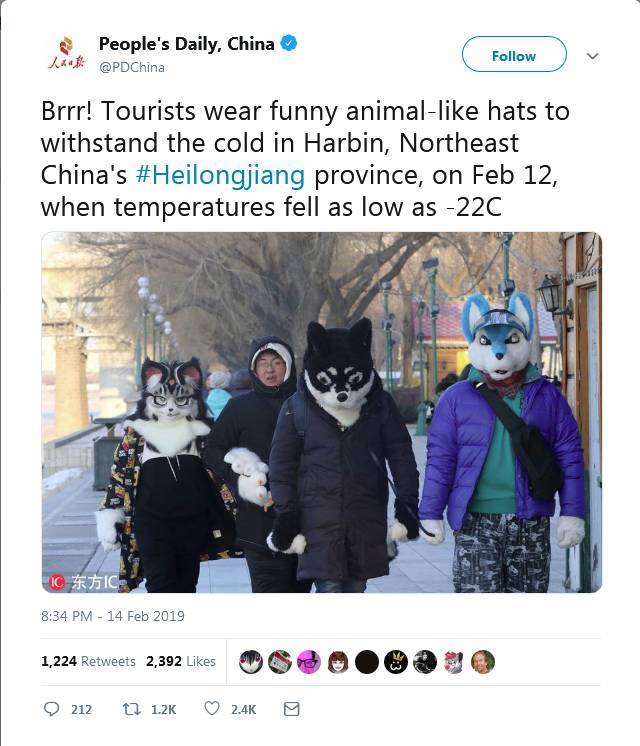The image size is (640, 746).
Task: Click the reply speech bubble icon
Action: click(x=51, y=709)
